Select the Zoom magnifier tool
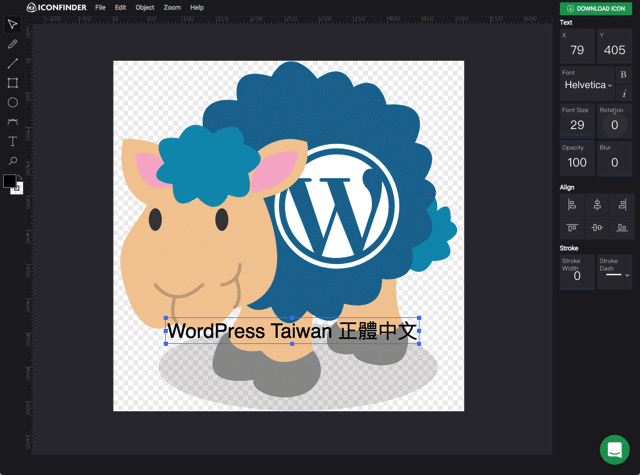The width and height of the screenshot is (640, 475). [12, 161]
